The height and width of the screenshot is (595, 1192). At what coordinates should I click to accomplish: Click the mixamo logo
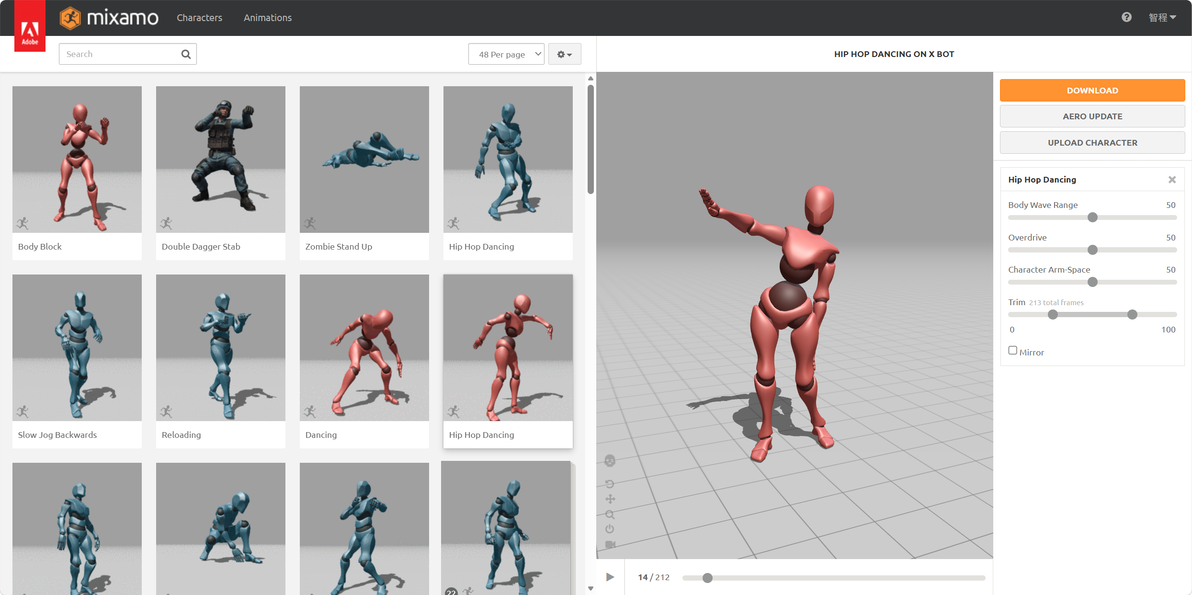tap(109, 17)
